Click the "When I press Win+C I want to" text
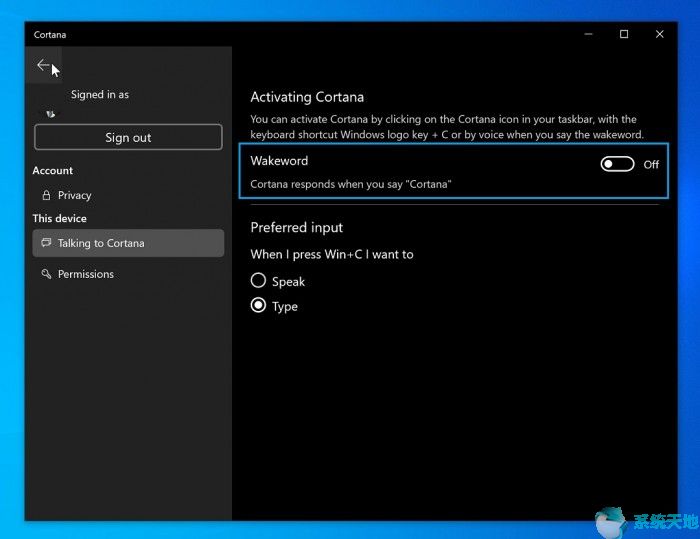This screenshot has width=700, height=539. click(x=332, y=255)
